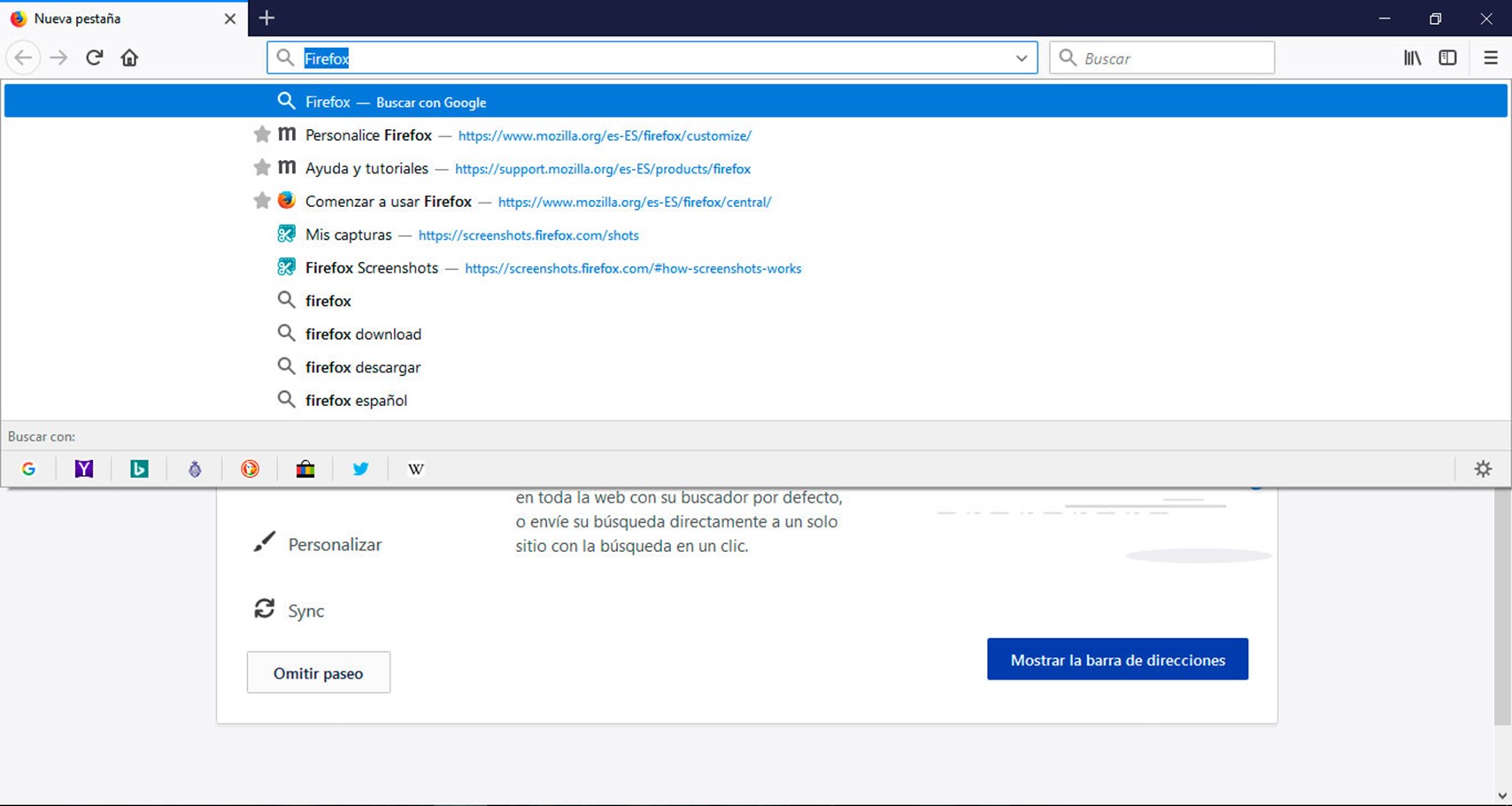The width and height of the screenshot is (1512, 806).
Task: Search with Yahoo one-click engine icon
Action: pyautogui.click(x=83, y=469)
